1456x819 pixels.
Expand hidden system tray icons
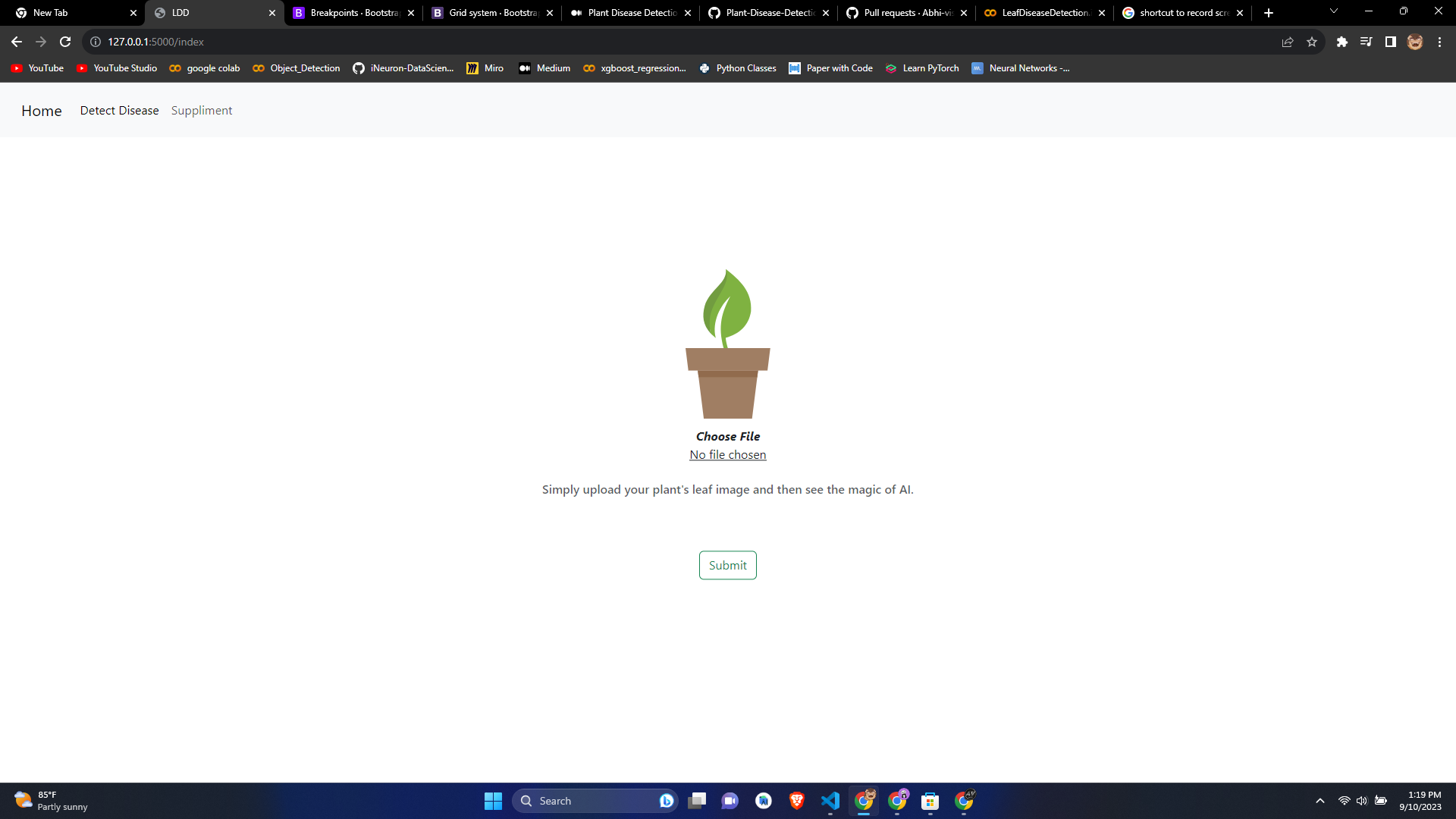coord(1319,800)
